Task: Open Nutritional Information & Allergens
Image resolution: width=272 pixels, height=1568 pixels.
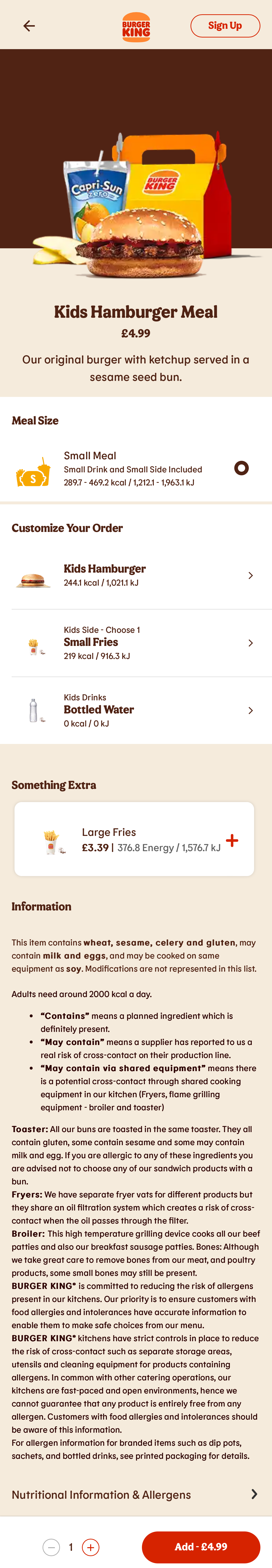Action: pyautogui.click(x=101, y=1494)
